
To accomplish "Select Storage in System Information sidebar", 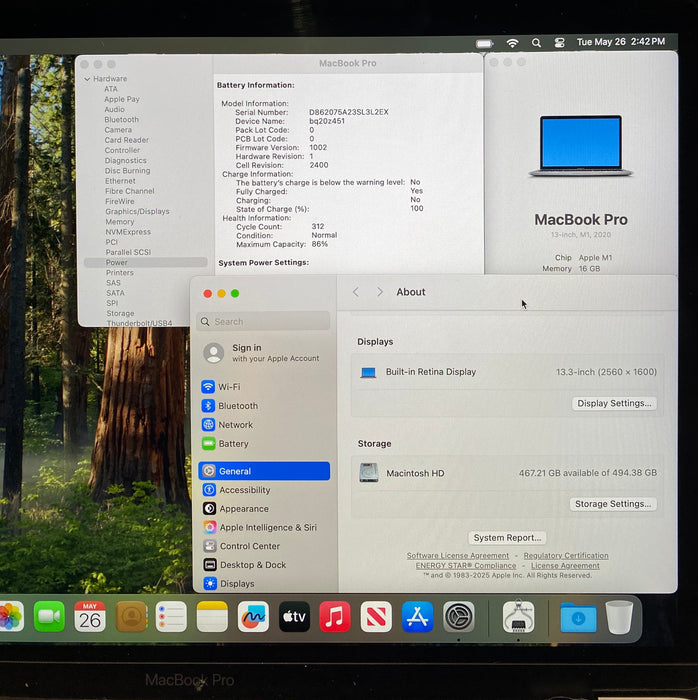I will 120,313.
